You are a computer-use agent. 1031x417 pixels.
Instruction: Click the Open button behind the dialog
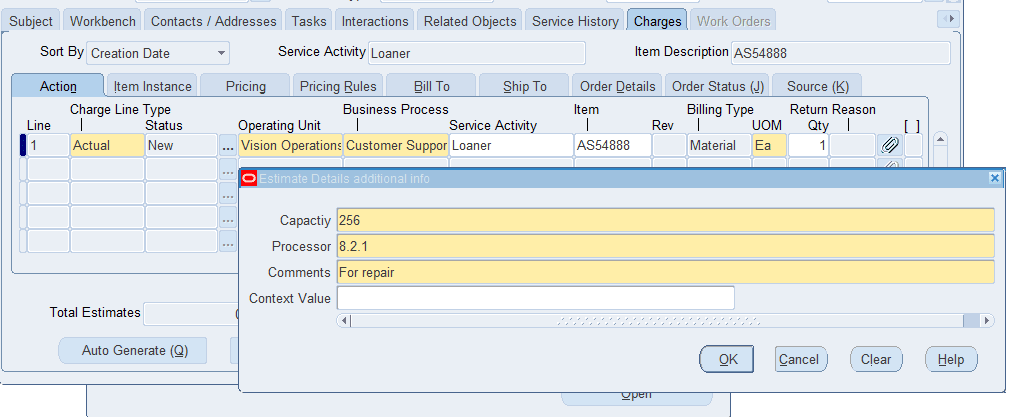tap(636, 399)
